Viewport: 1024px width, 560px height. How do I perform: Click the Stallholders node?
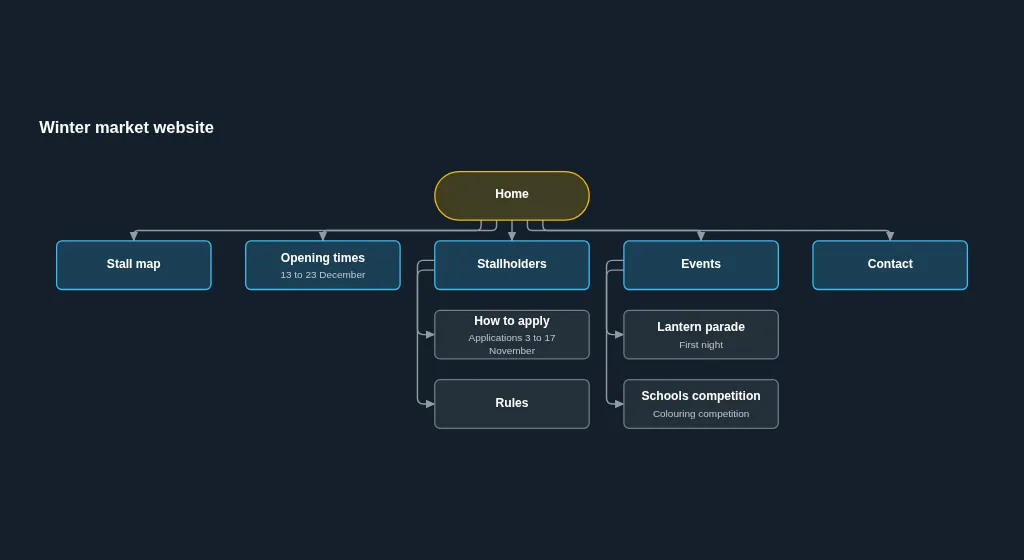point(512,265)
